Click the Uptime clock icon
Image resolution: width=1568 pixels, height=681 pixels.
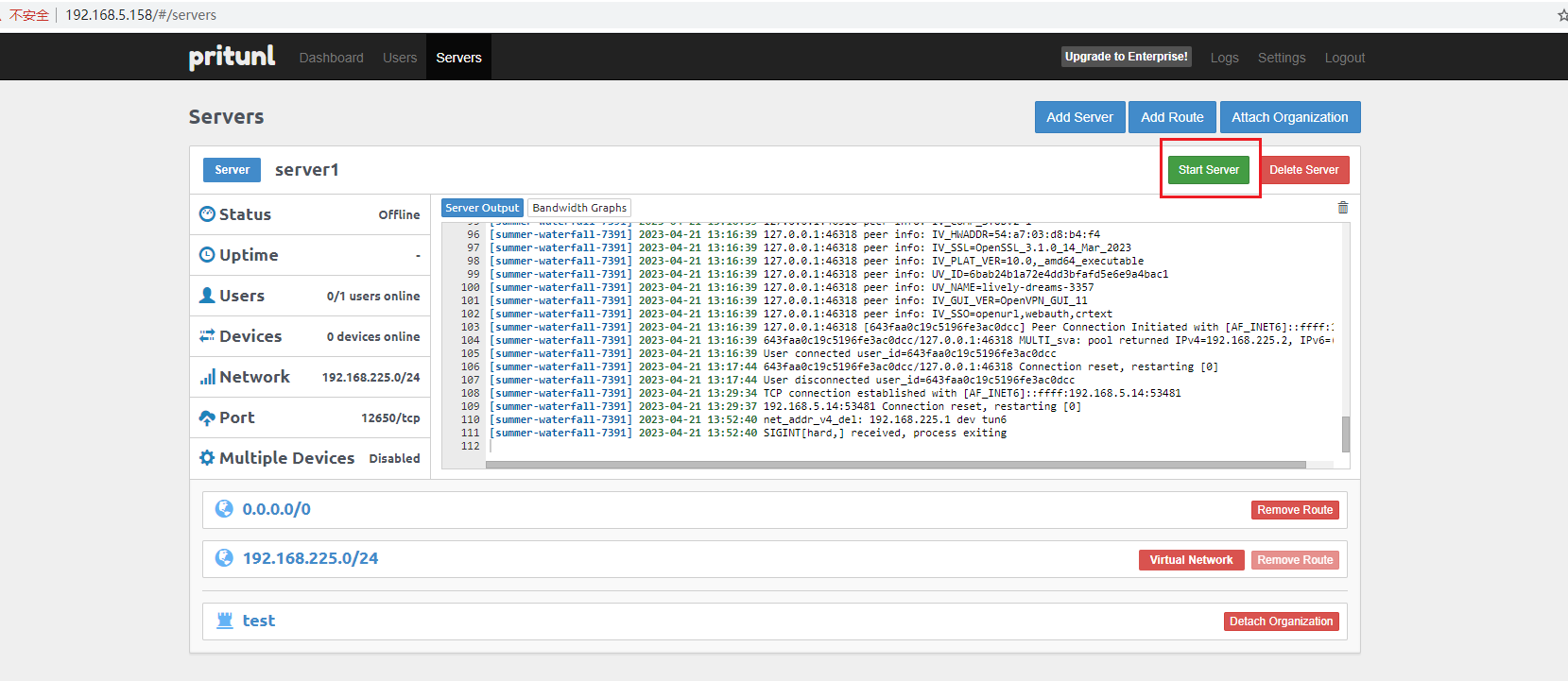(207, 255)
